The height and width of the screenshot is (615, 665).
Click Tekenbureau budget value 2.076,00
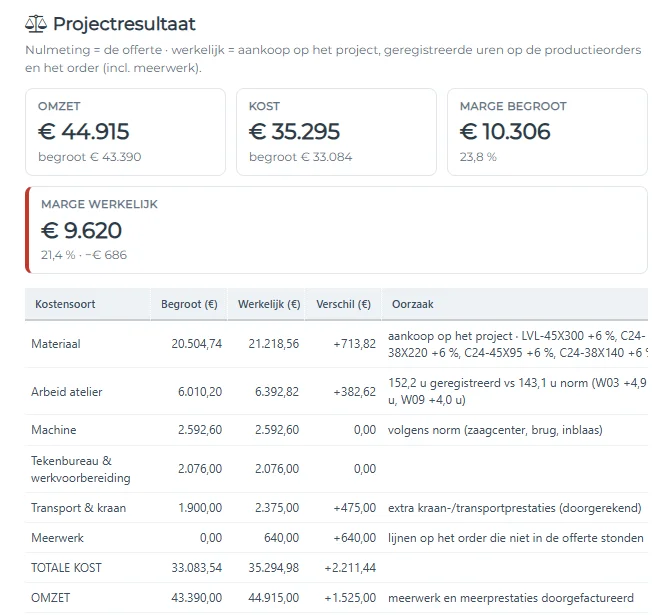[200, 469]
